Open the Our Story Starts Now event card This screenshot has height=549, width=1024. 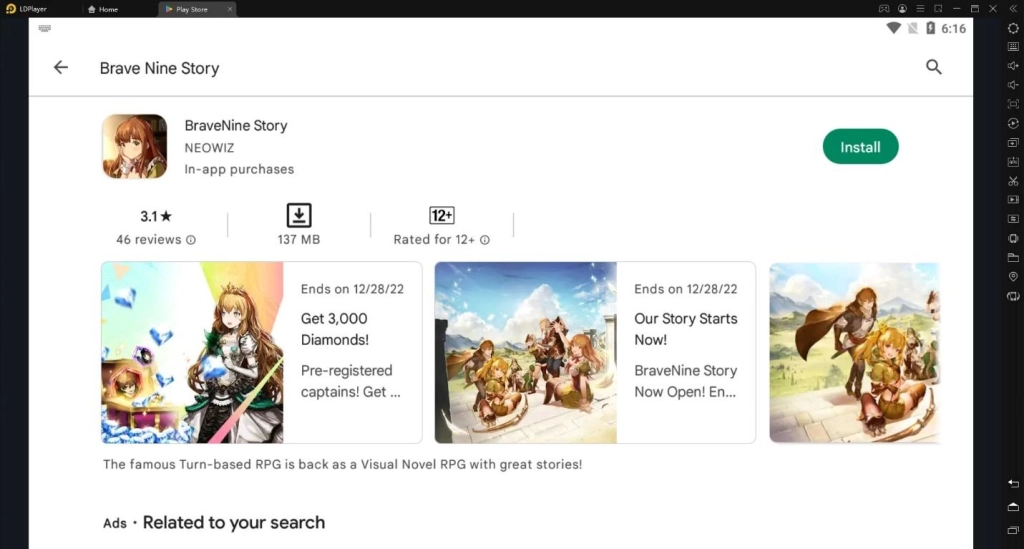coord(595,353)
